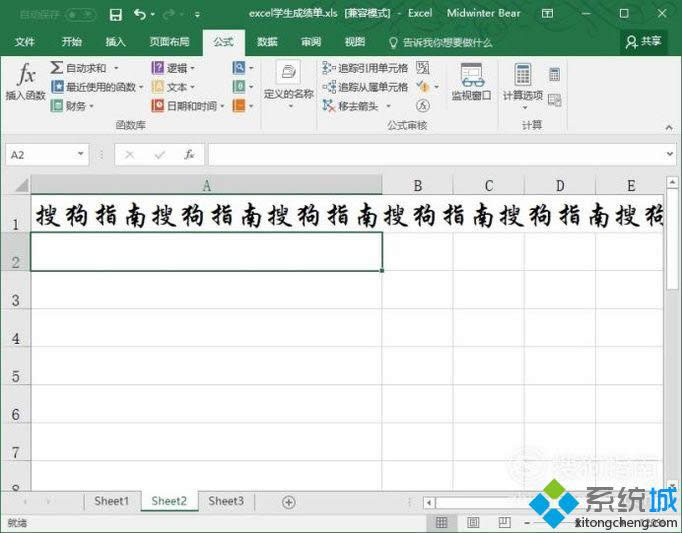Trace Dependents (追踪从属单元格)
This screenshot has width=682, height=533.
click(x=364, y=87)
